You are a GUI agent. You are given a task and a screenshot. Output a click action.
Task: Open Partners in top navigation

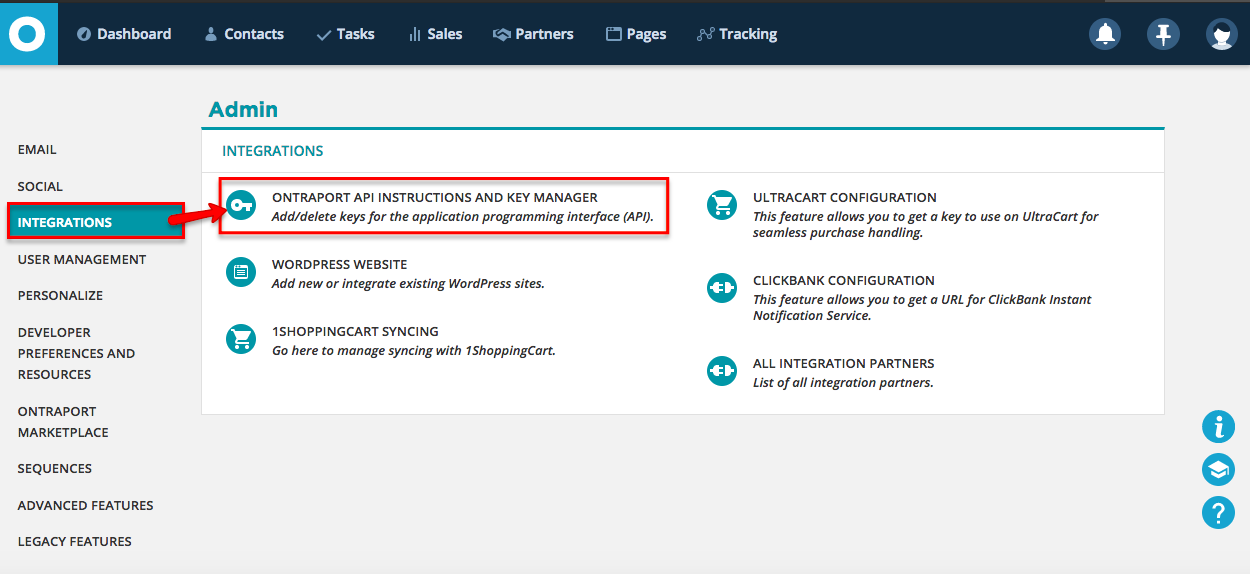tap(533, 34)
